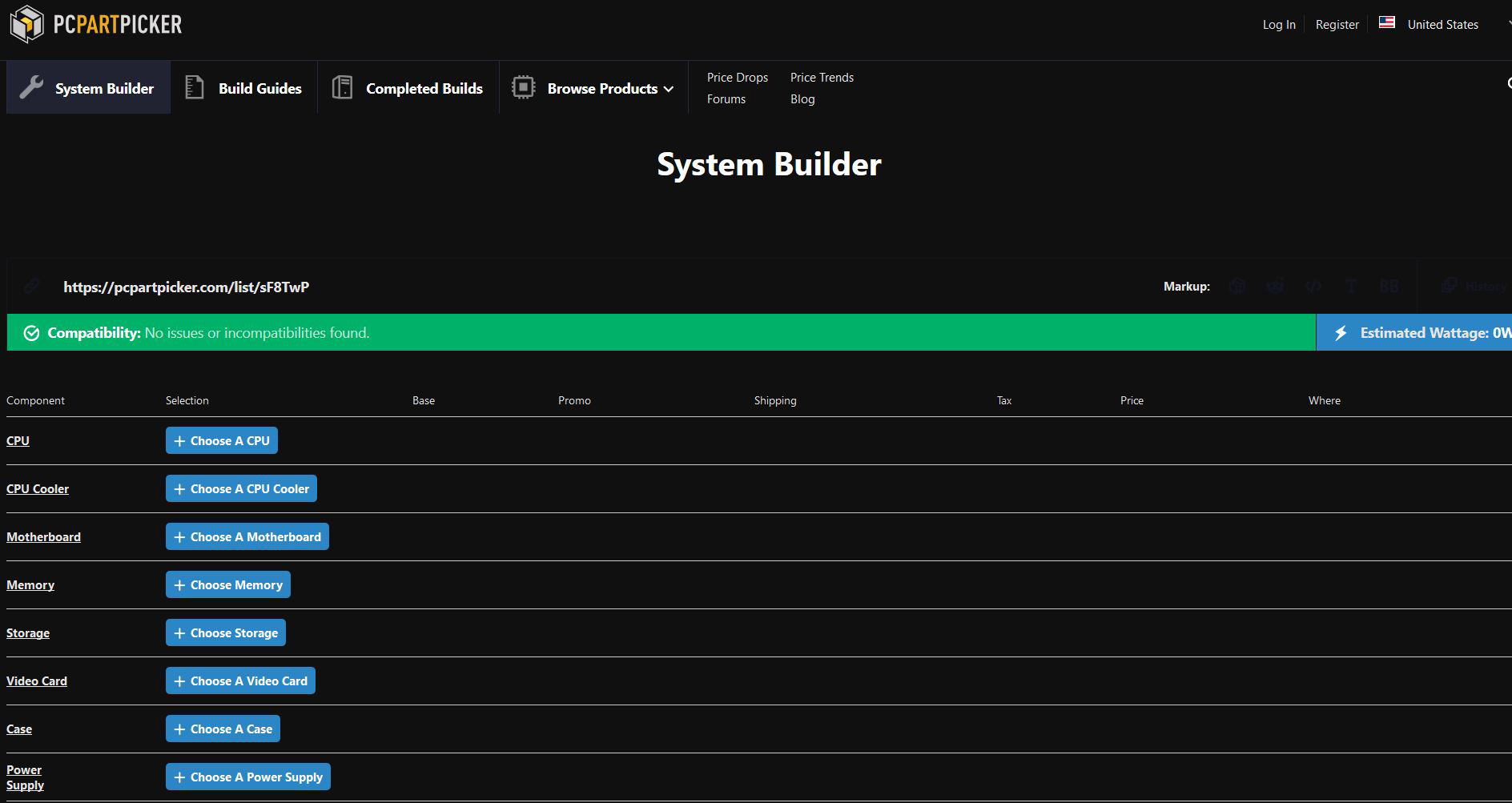Viewport: 1512px width, 803px height.
Task: Click the HTML code markup icon
Action: click(x=1313, y=286)
